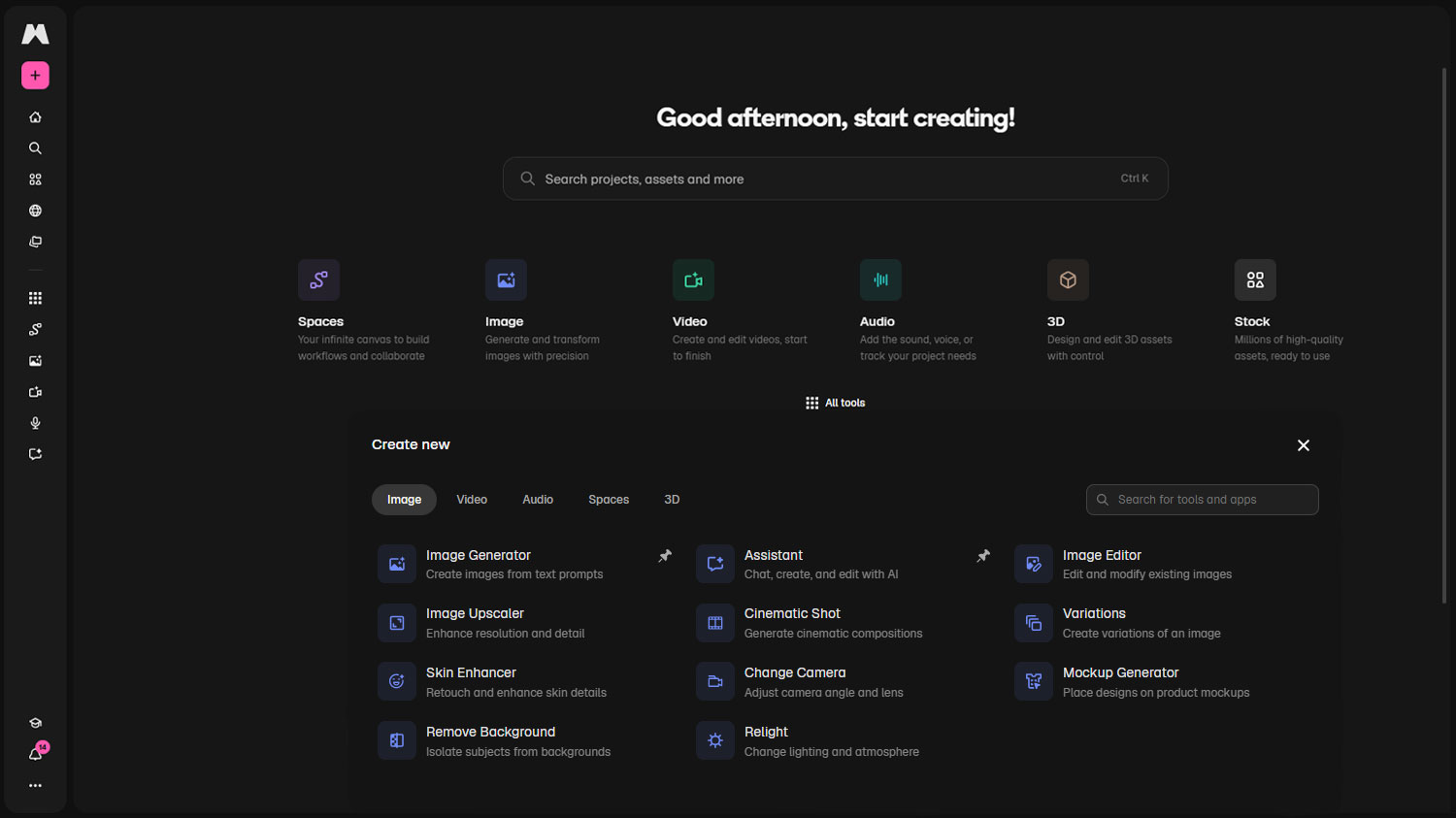Click the Mockup Generator shirt icon

coord(1034,681)
